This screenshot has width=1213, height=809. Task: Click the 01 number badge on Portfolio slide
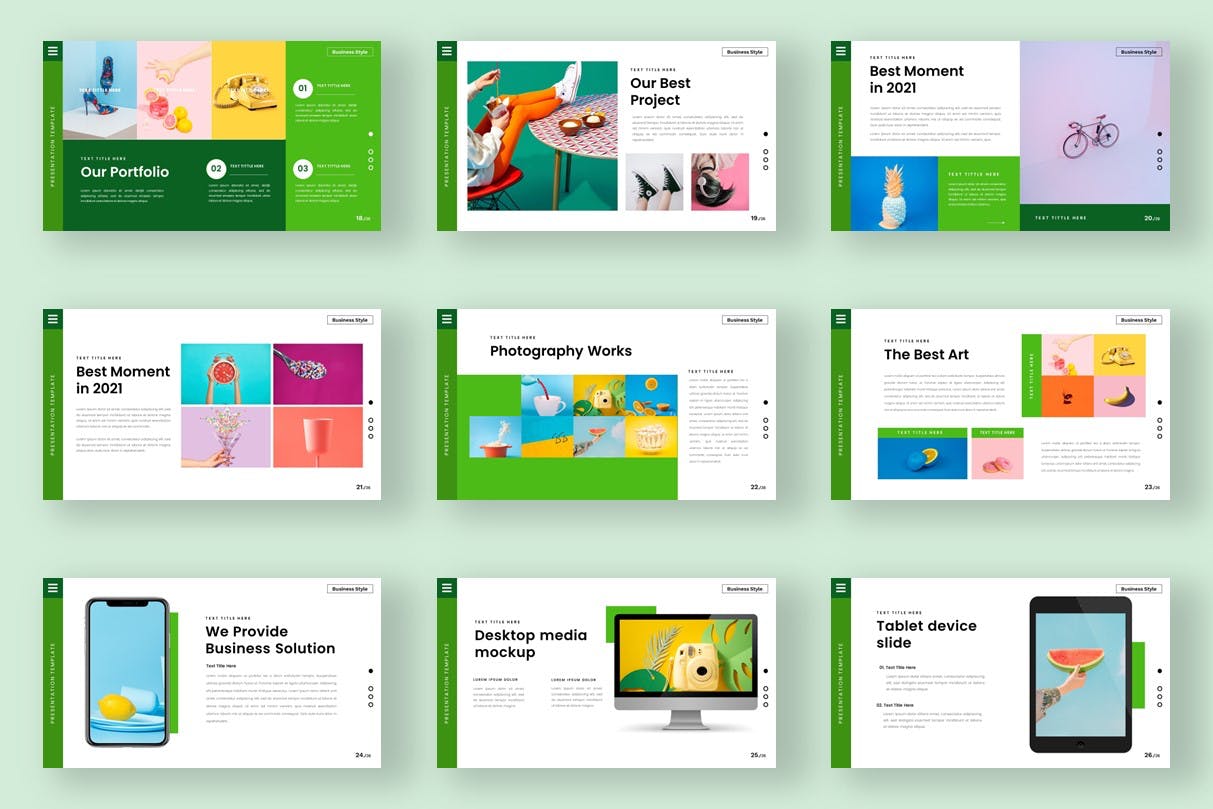click(302, 88)
